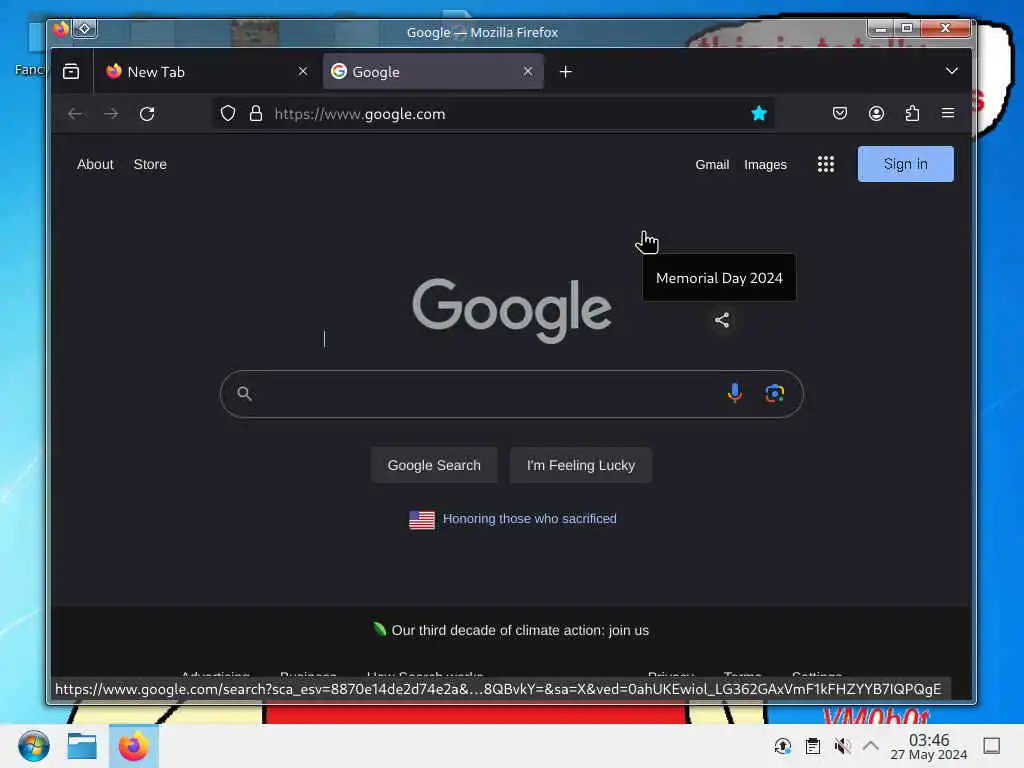The height and width of the screenshot is (768, 1024).
Task: Open the Store link
Action: [150, 165]
